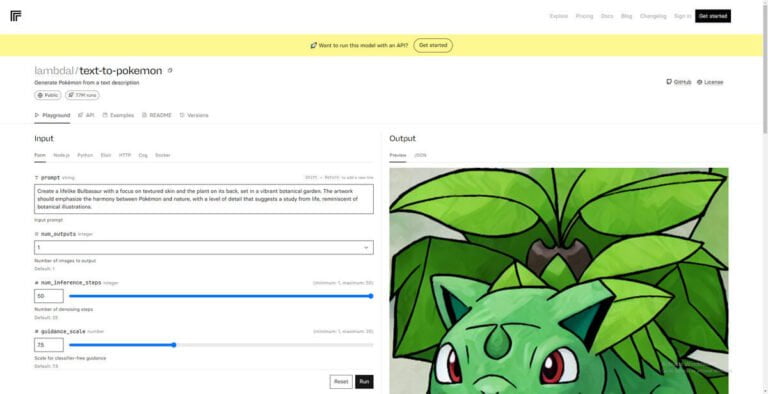Open the GitHub repository link
Viewport: 768px width, 394px height.
point(679,82)
